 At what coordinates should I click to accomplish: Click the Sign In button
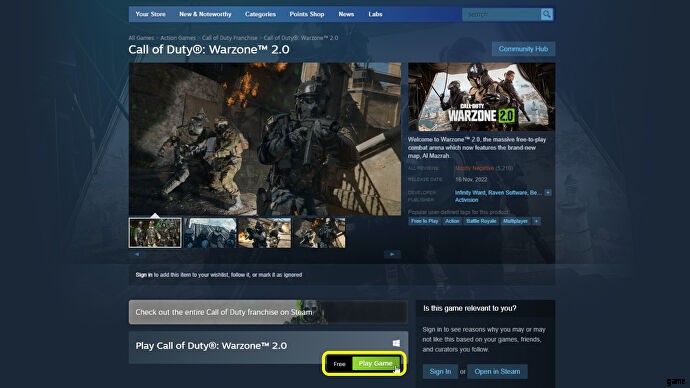pos(440,372)
